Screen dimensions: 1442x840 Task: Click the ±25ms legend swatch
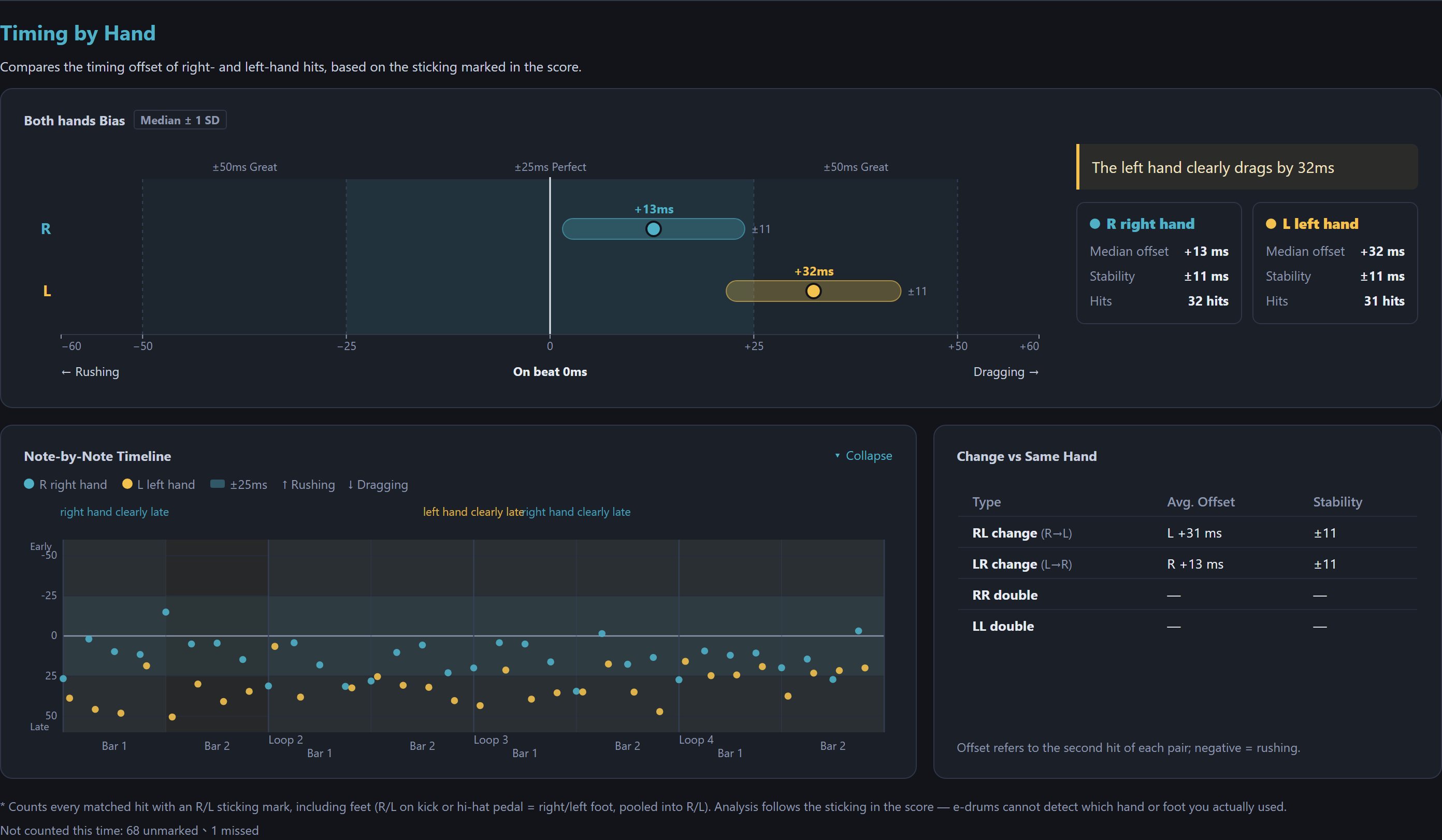(218, 484)
